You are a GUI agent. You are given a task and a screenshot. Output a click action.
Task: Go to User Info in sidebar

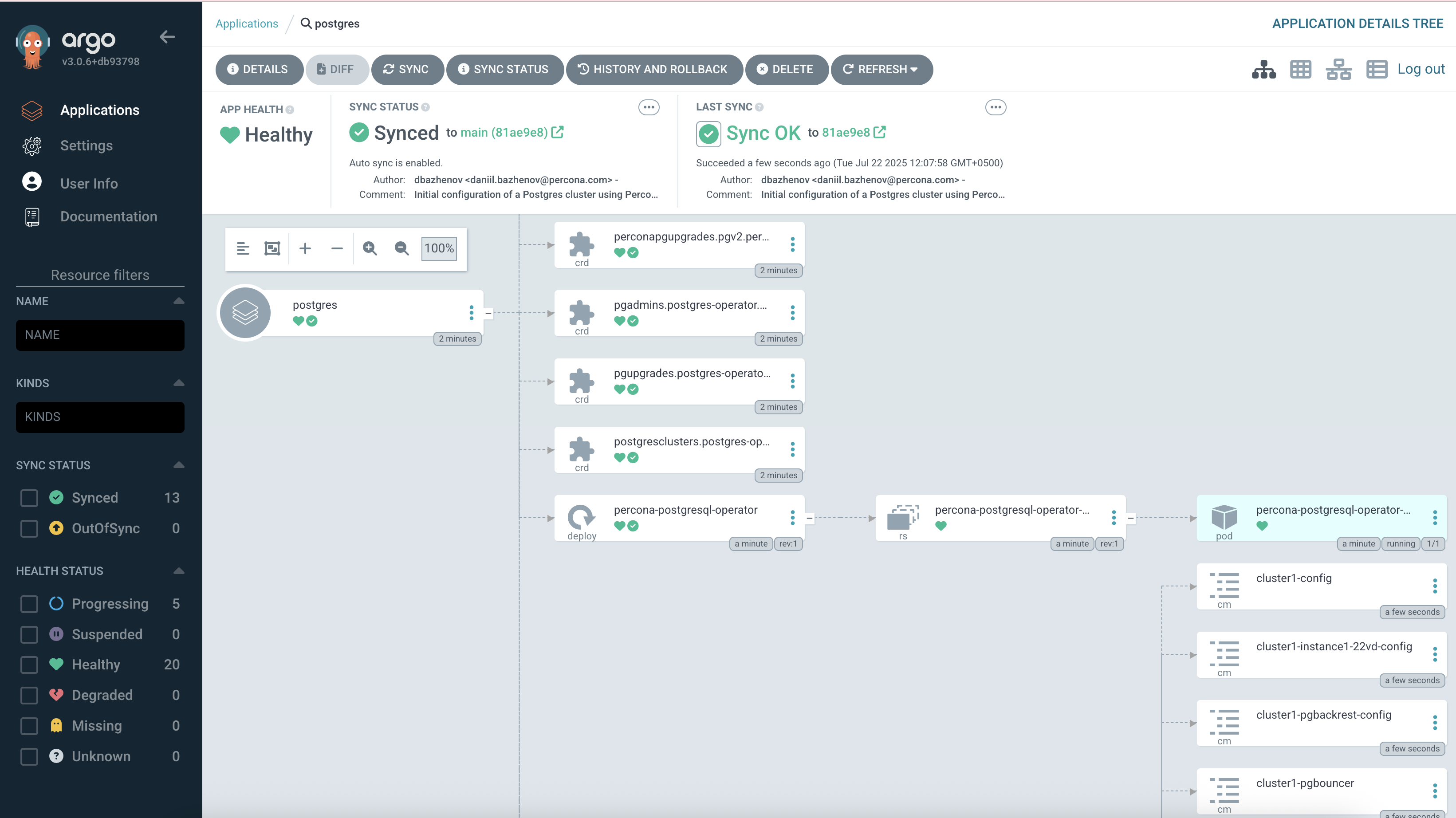[x=89, y=184]
